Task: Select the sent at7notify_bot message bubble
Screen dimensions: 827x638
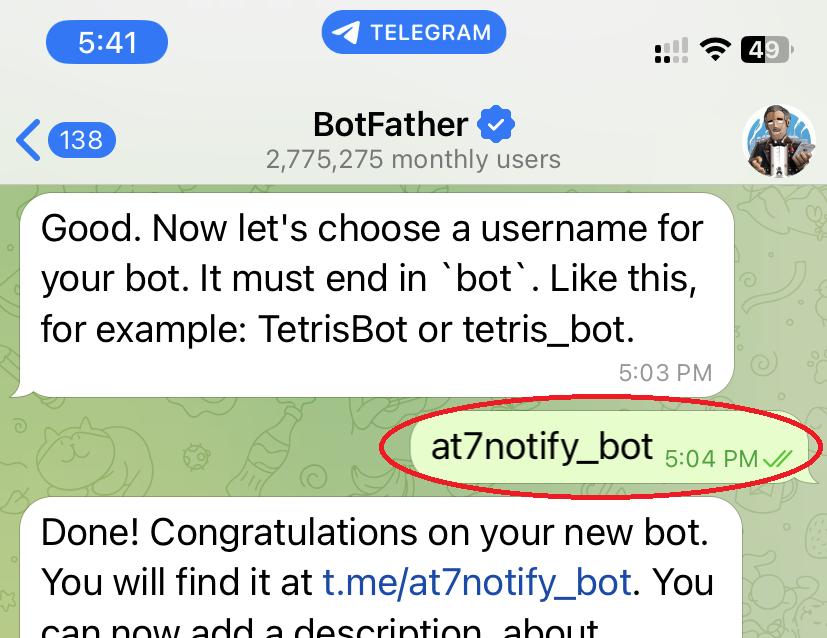Action: pos(541,446)
